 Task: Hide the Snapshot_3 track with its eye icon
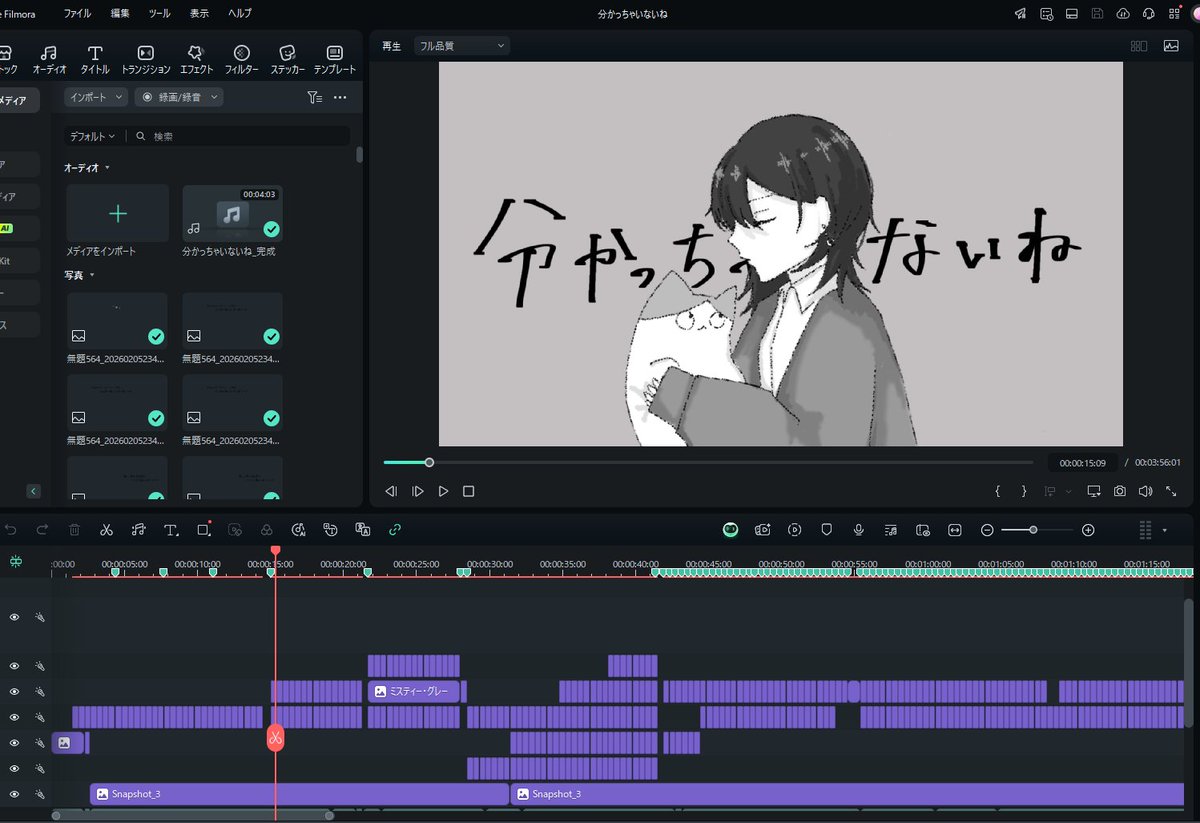click(x=14, y=794)
